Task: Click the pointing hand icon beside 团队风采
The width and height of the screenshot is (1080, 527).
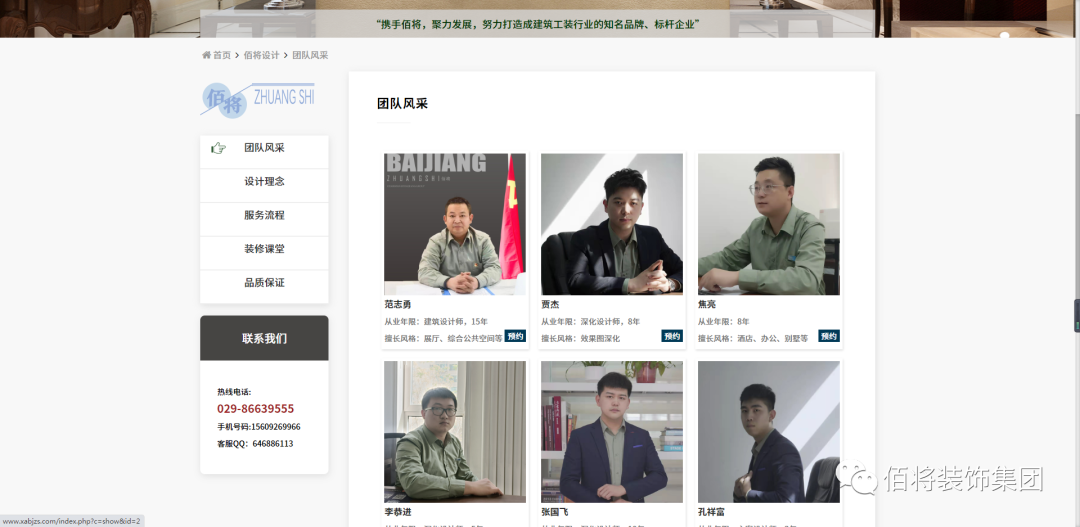Action: 218,148
